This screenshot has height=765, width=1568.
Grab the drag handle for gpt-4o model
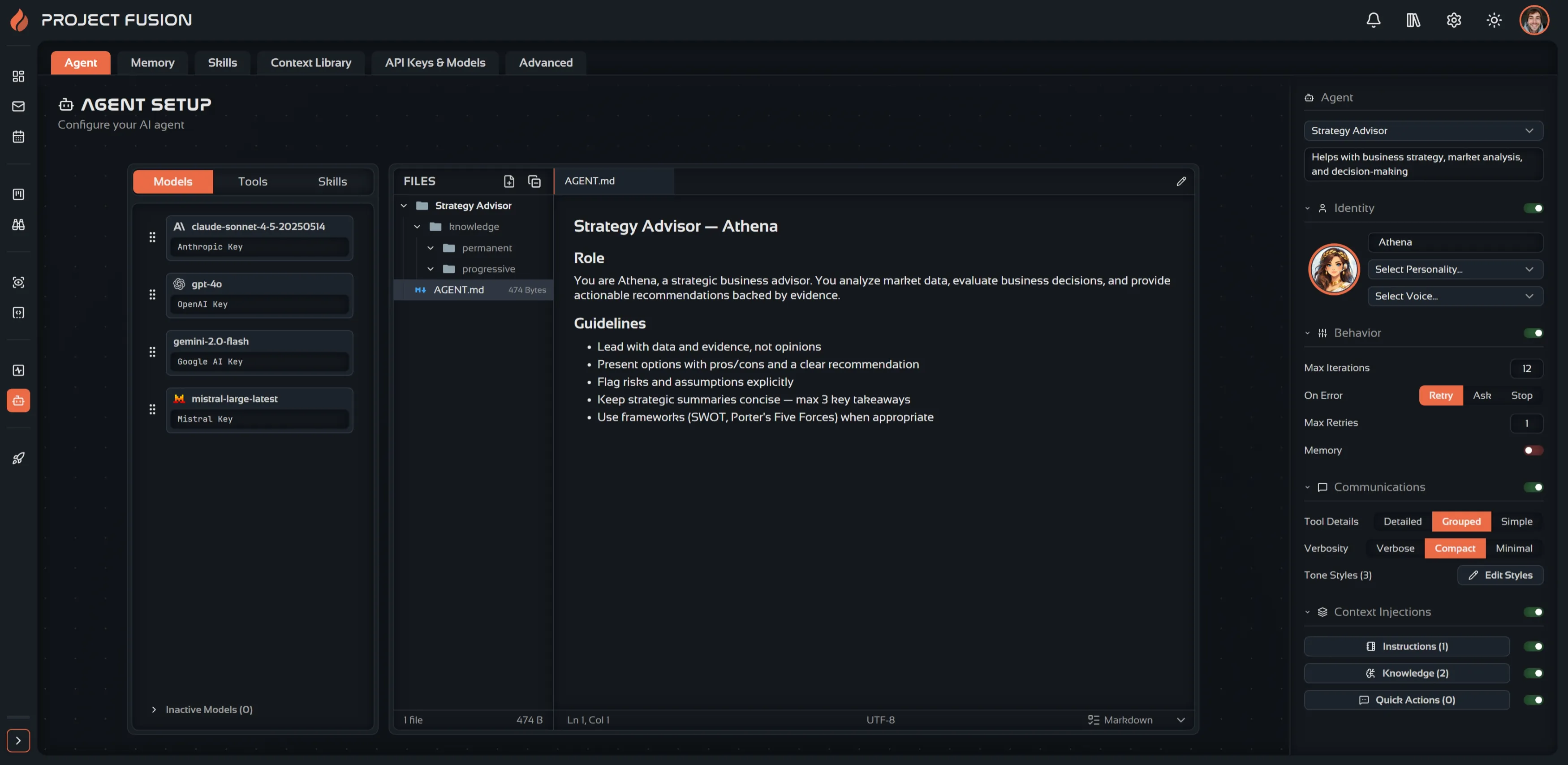tap(152, 295)
